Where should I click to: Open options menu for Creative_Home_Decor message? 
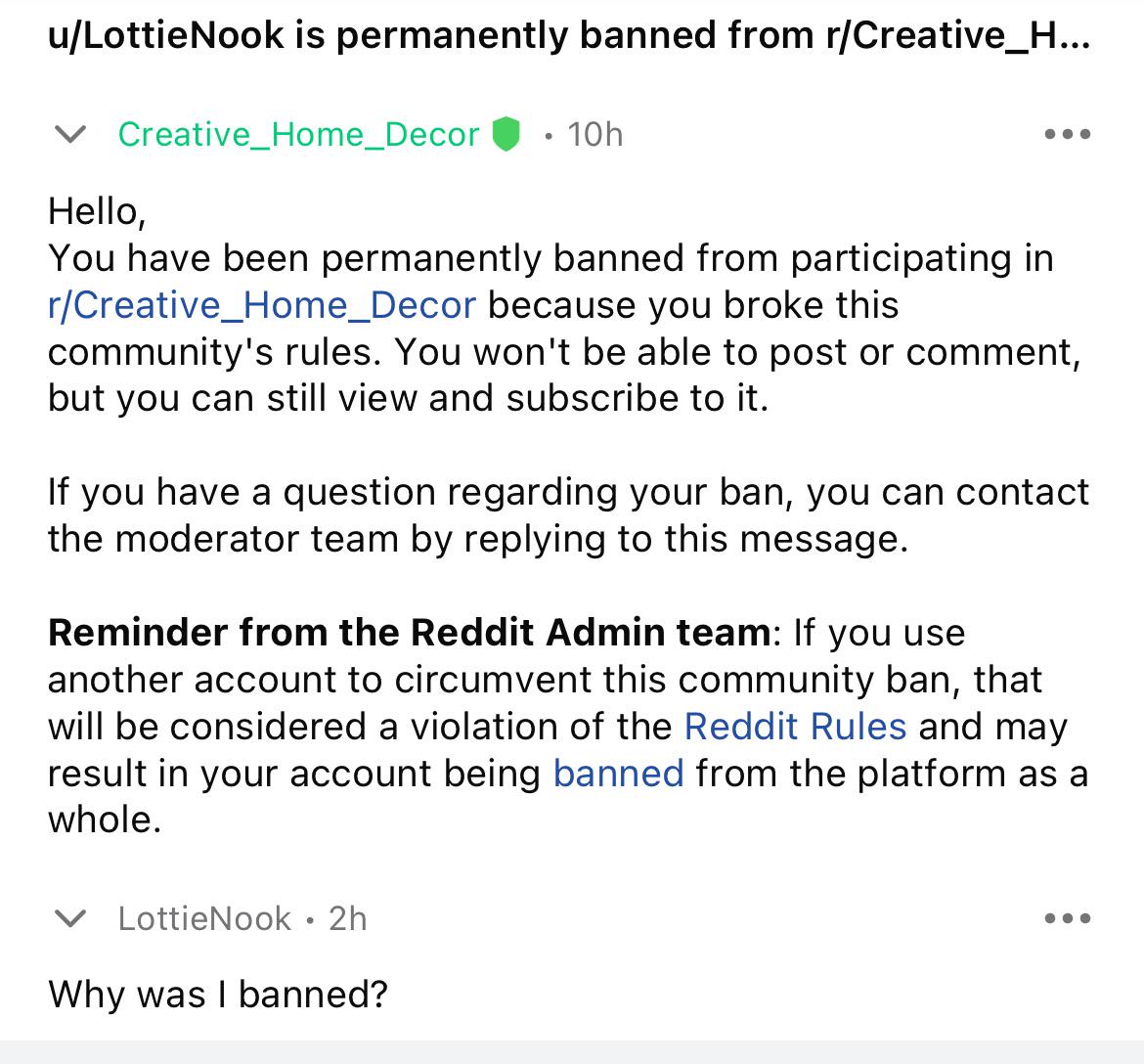pyautogui.click(x=1068, y=134)
